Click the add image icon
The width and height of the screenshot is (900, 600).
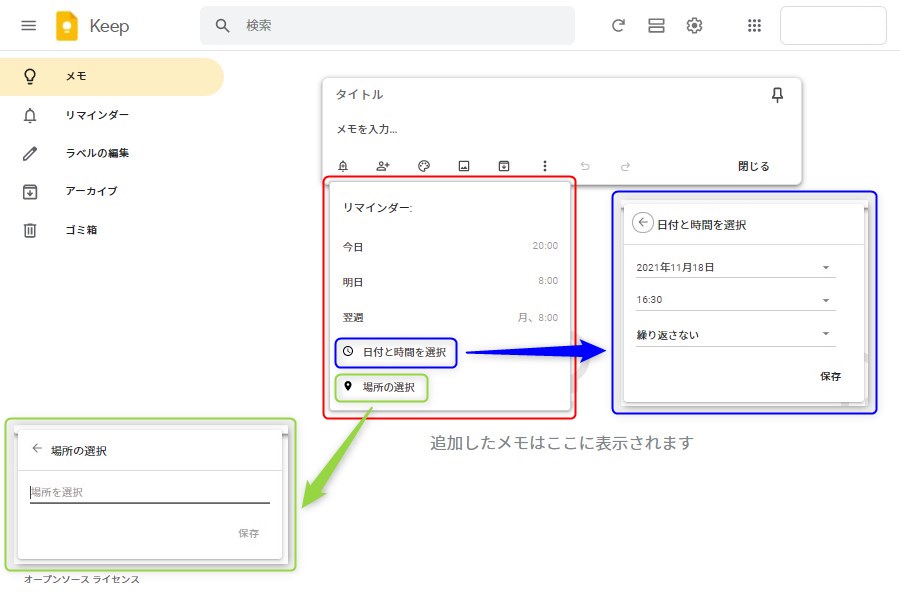(464, 167)
